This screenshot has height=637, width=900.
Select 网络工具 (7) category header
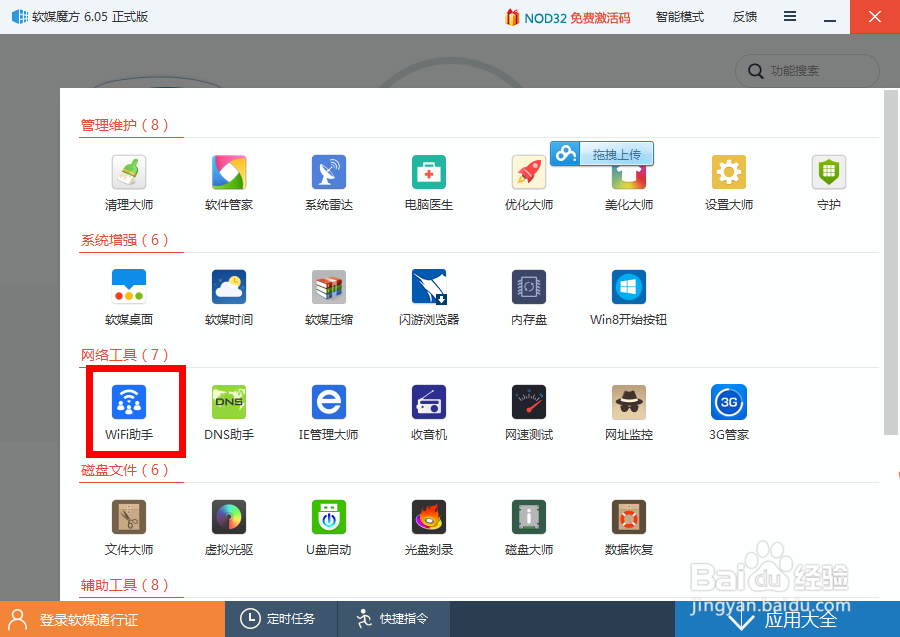[125, 355]
